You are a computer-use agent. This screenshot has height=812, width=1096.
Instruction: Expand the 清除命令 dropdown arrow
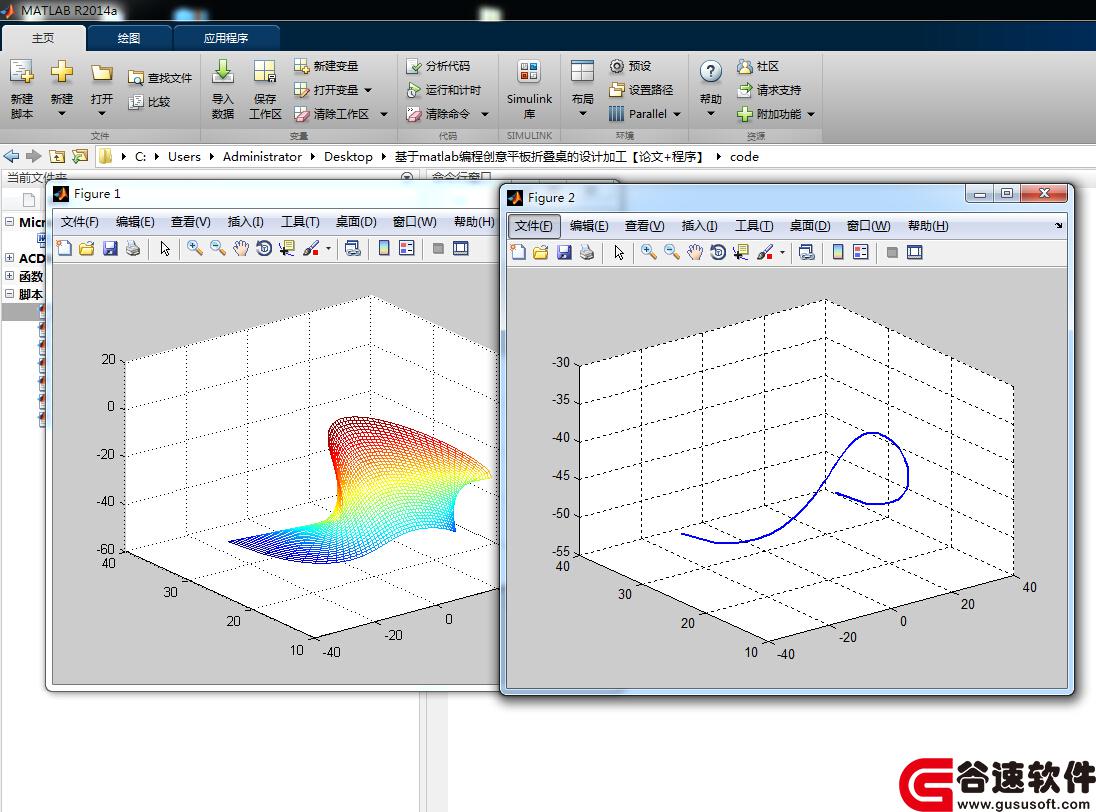[484, 114]
